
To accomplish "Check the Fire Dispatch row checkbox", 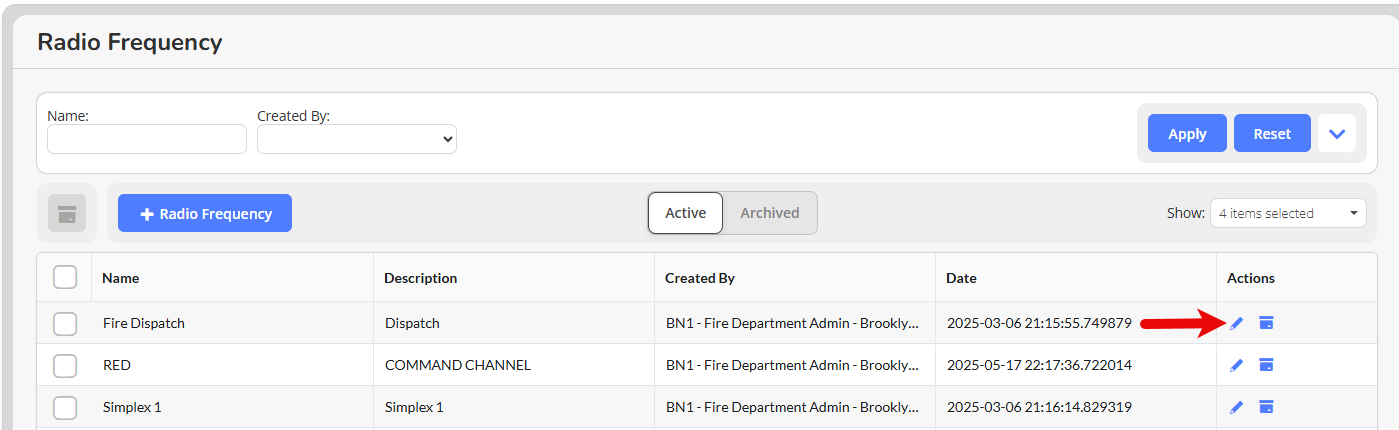I will coord(65,323).
